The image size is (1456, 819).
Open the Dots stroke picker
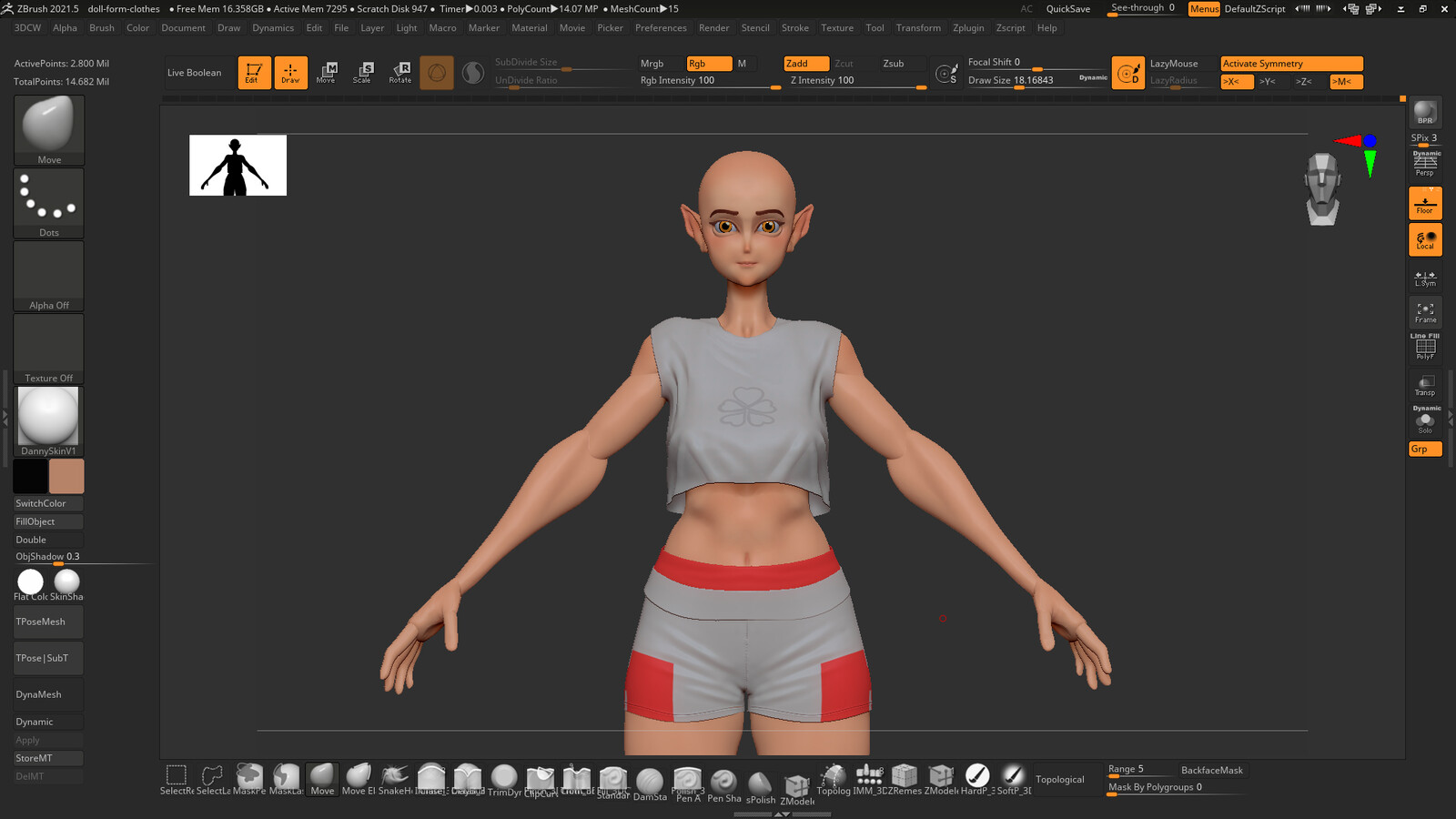(x=49, y=204)
